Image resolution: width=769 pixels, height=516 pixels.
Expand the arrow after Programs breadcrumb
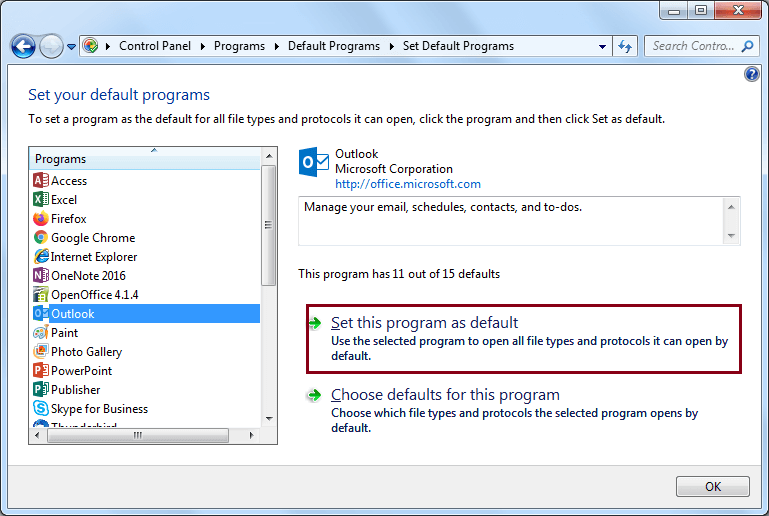(x=277, y=46)
